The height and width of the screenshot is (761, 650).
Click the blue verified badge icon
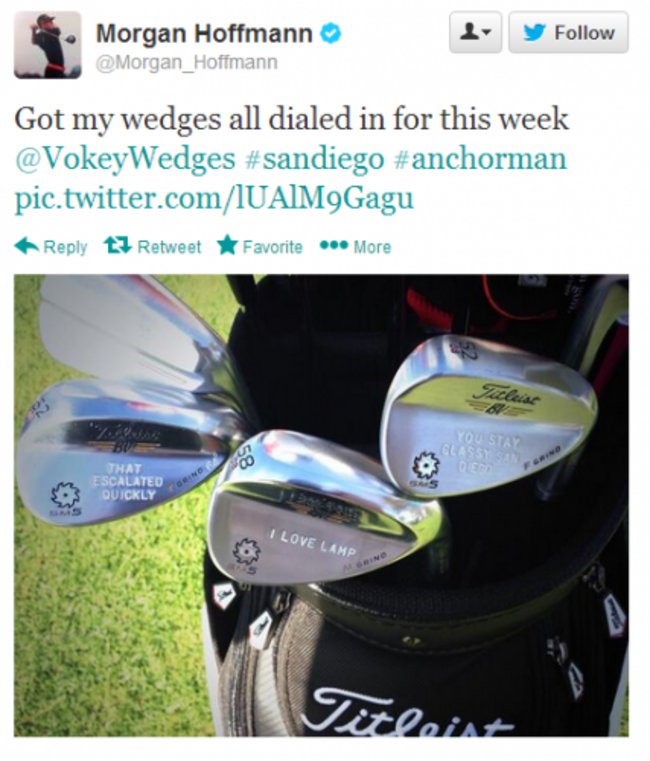pos(331,33)
